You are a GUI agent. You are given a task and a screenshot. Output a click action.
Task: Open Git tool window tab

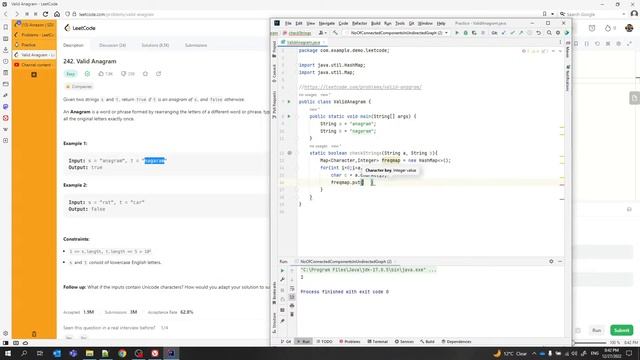tap(286, 342)
